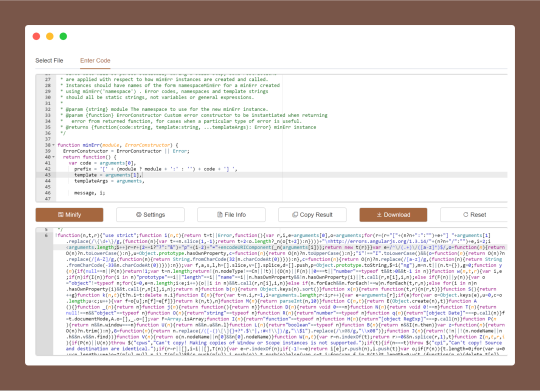Click the download arrow icon

tap(379, 215)
